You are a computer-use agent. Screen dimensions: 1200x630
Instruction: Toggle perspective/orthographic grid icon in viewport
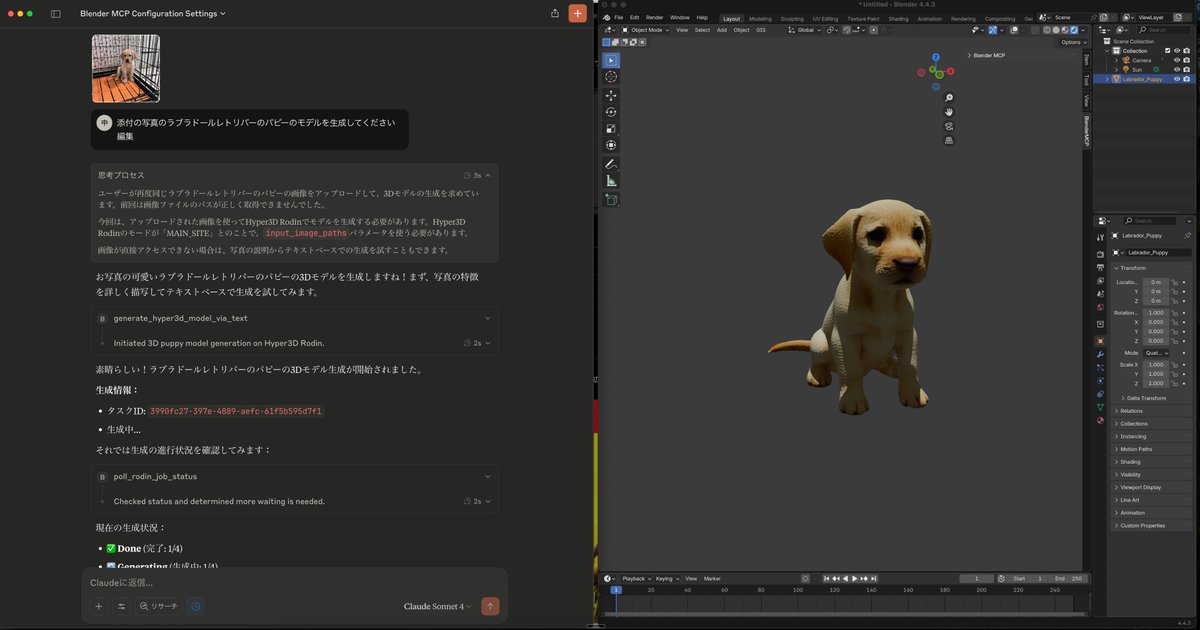tap(948, 140)
